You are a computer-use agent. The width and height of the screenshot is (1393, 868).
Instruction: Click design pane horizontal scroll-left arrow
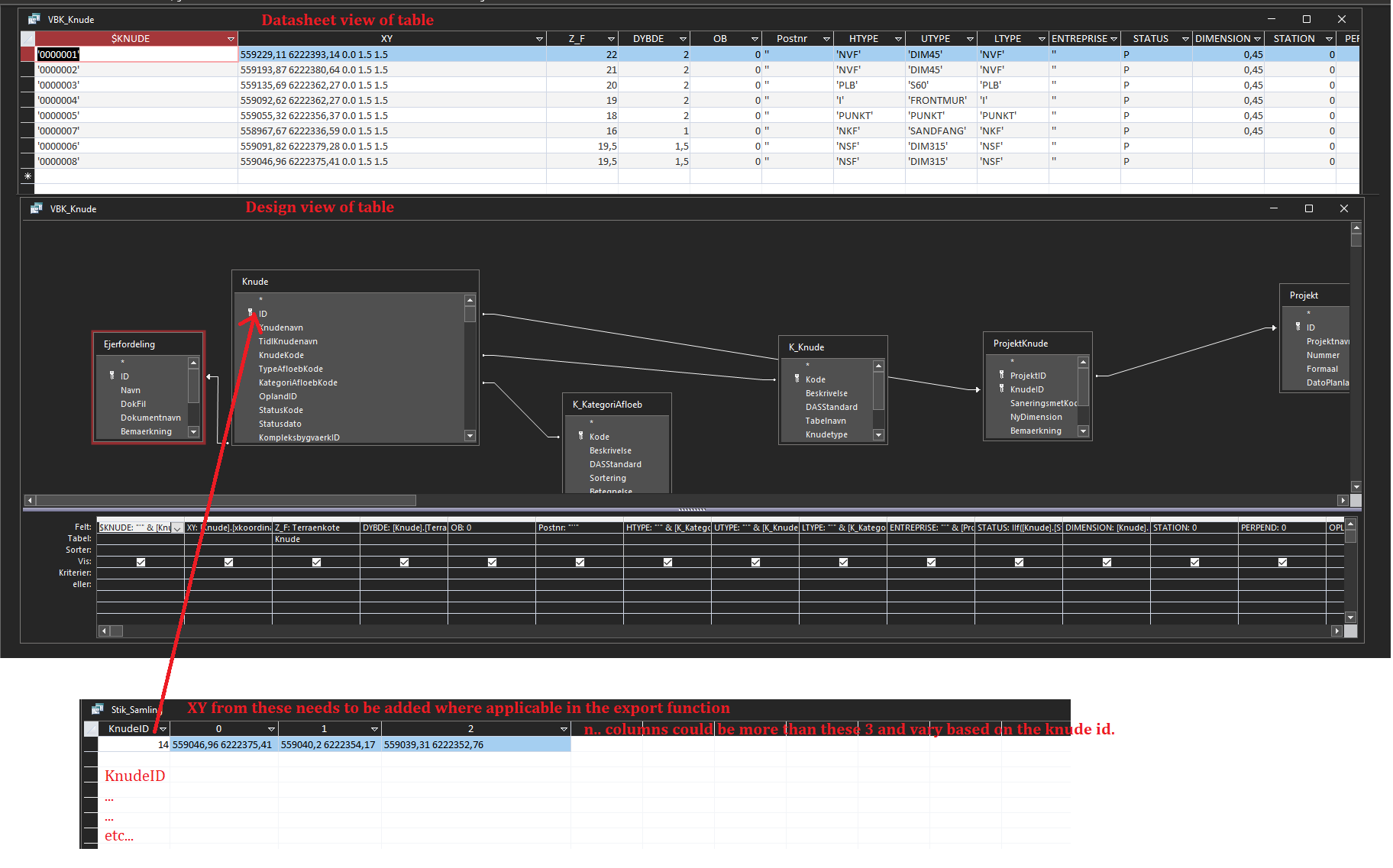click(x=30, y=501)
